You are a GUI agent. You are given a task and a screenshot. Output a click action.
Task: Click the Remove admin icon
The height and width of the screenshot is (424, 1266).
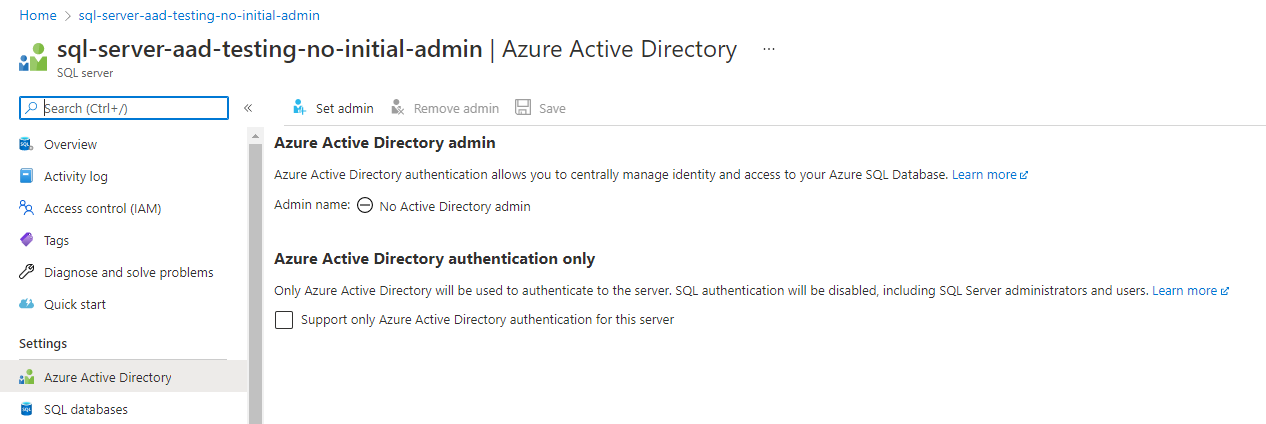point(398,108)
